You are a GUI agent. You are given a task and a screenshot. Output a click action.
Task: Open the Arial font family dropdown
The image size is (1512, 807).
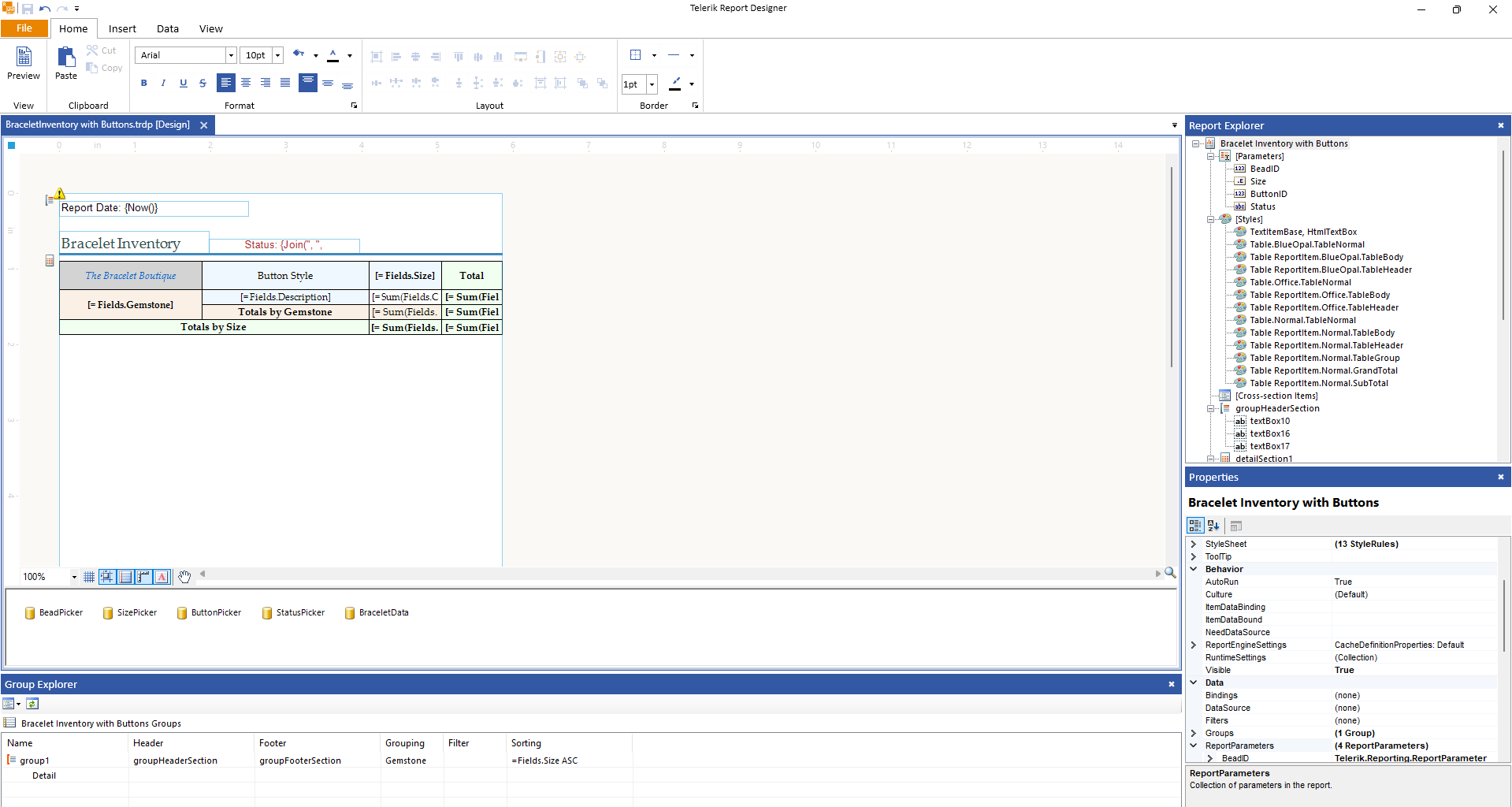[x=231, y=55]
